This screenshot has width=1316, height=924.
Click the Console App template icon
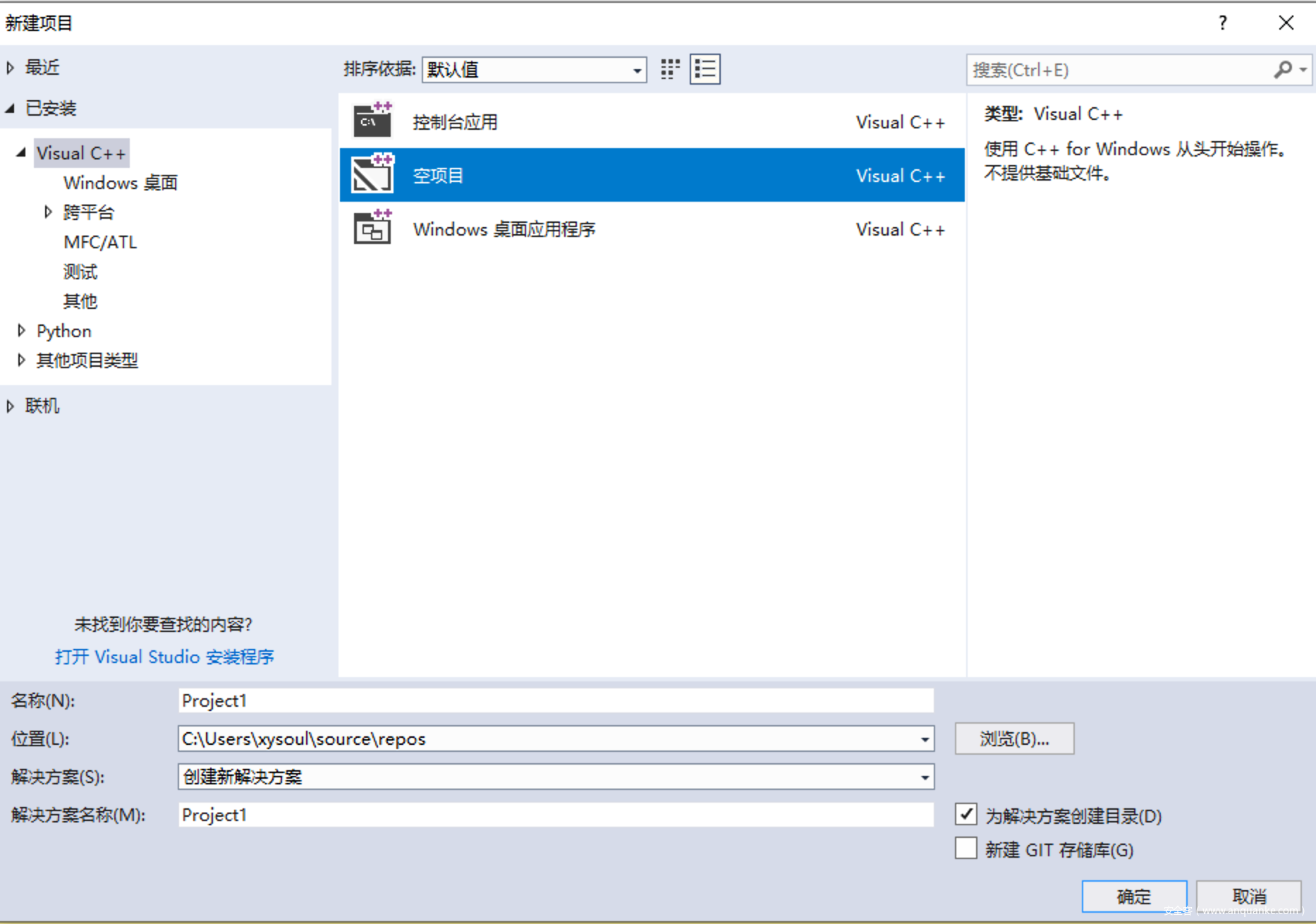click(x=372, y=121)
